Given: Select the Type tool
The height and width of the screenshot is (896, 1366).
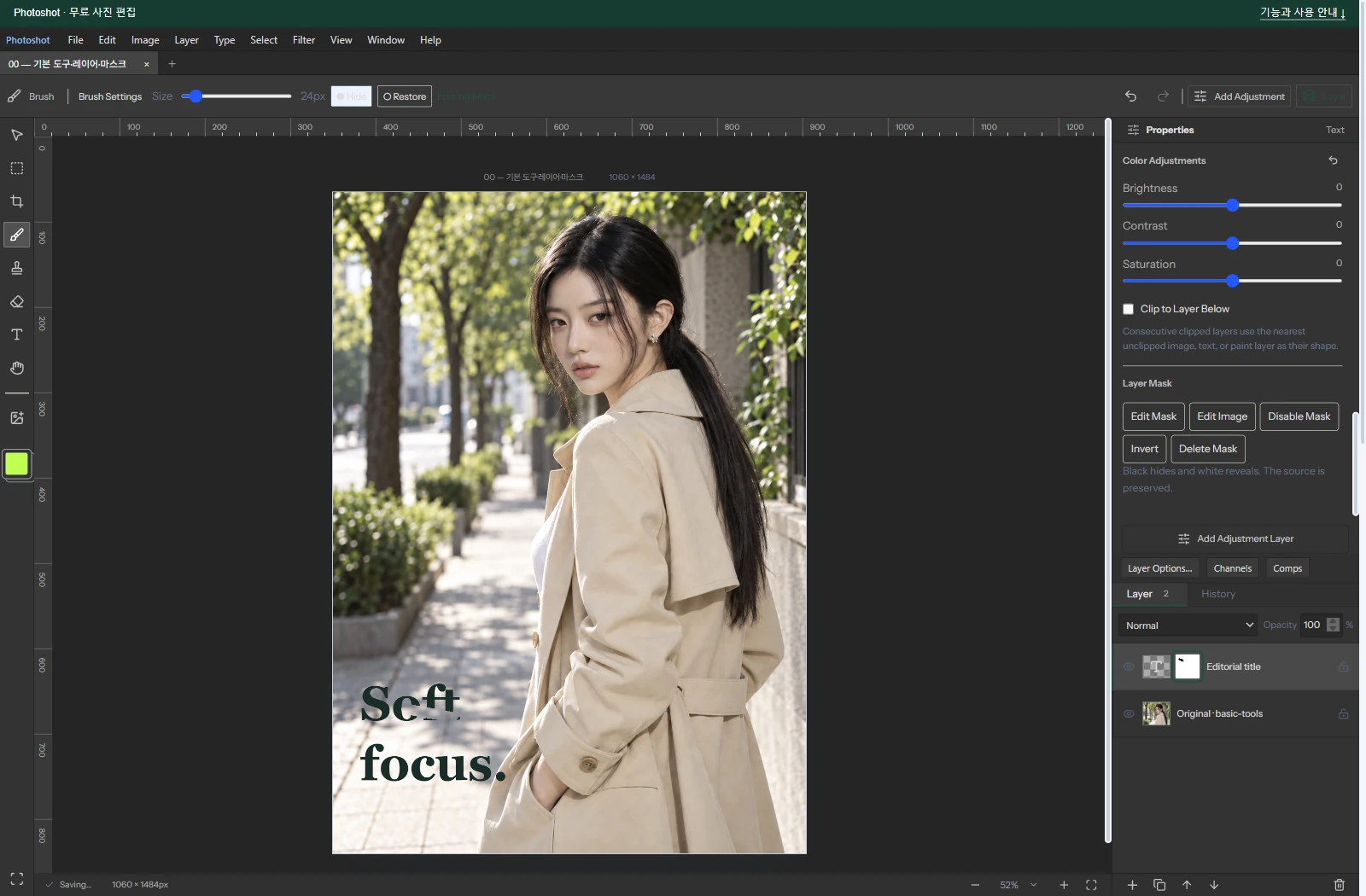Looking at the screenshot, I should (x=16, y=335).
